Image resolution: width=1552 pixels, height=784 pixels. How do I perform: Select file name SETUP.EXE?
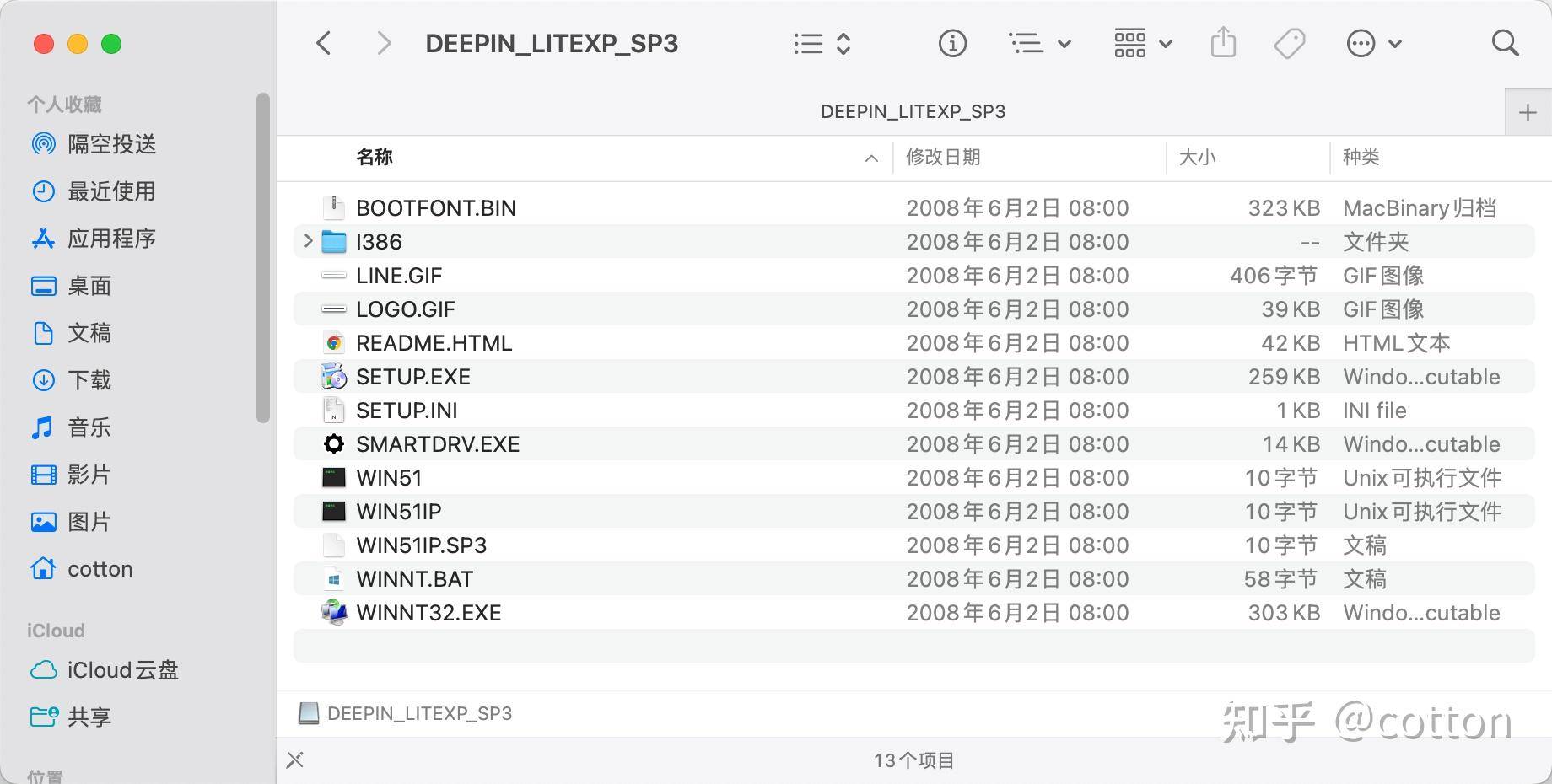click(x=413, y=377)
